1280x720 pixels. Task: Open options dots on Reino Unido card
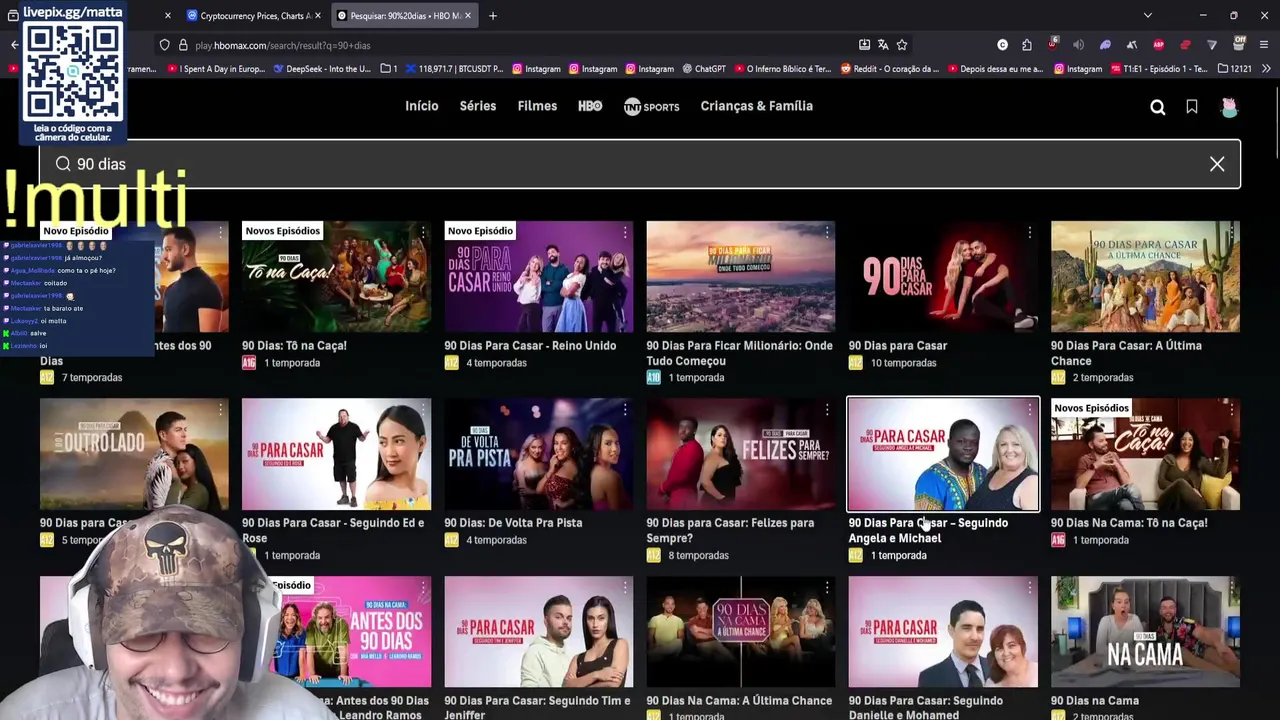[625, 232]
